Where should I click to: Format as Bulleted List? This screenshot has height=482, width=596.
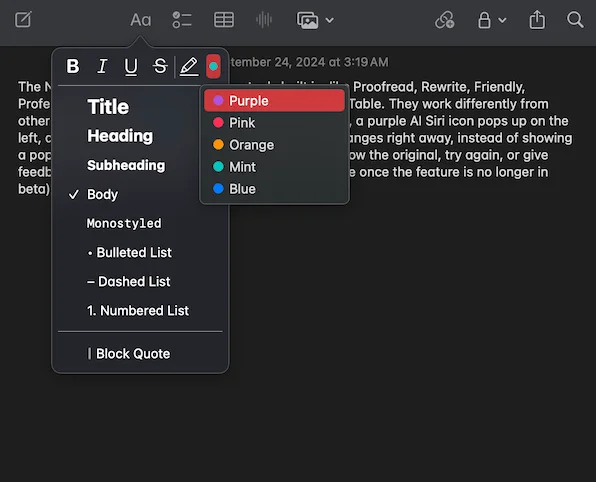129,252
